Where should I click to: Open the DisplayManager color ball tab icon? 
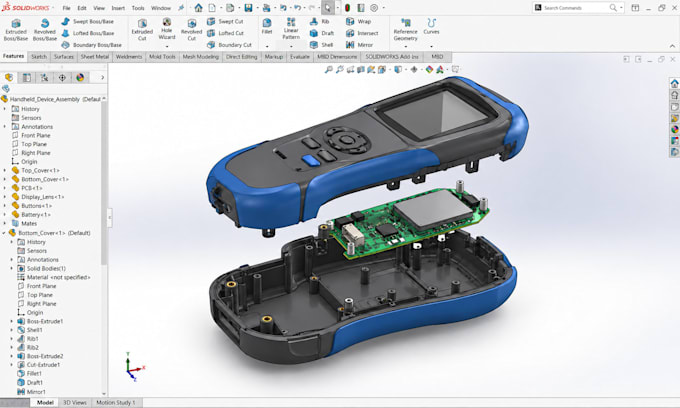point(80,78)
